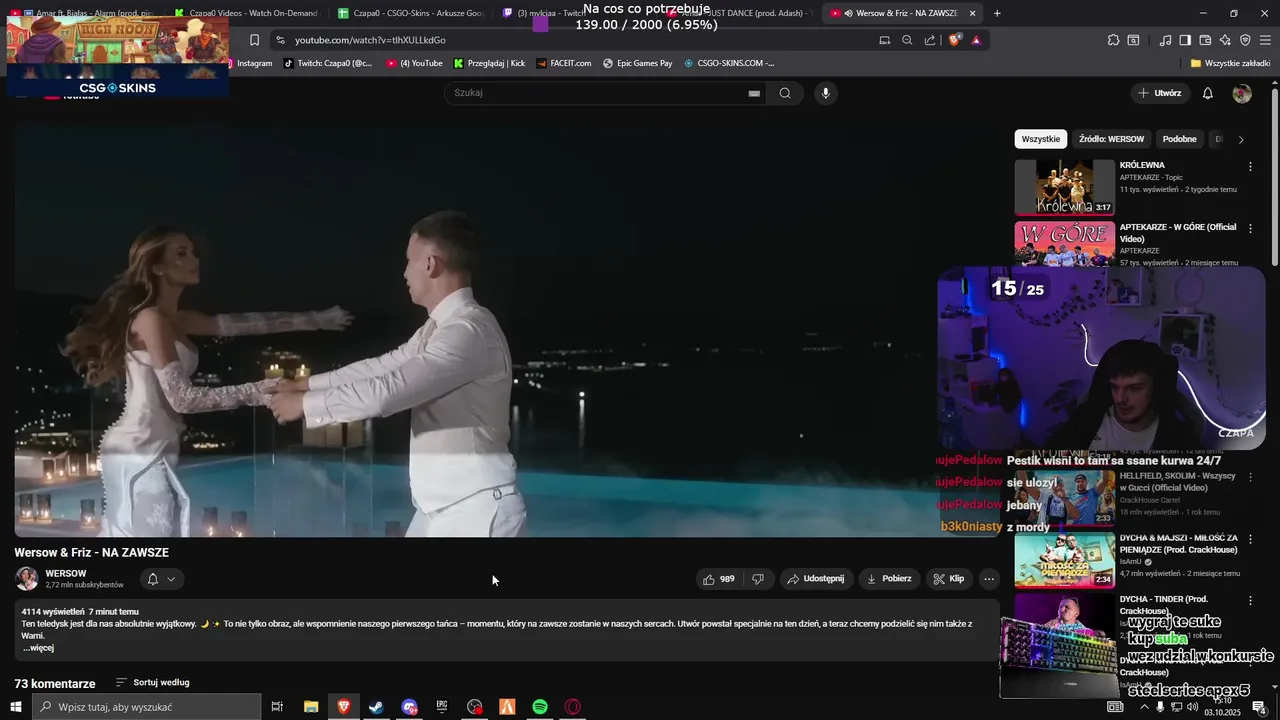
Task: Click the Klip clip button
Action: (949, 579)
